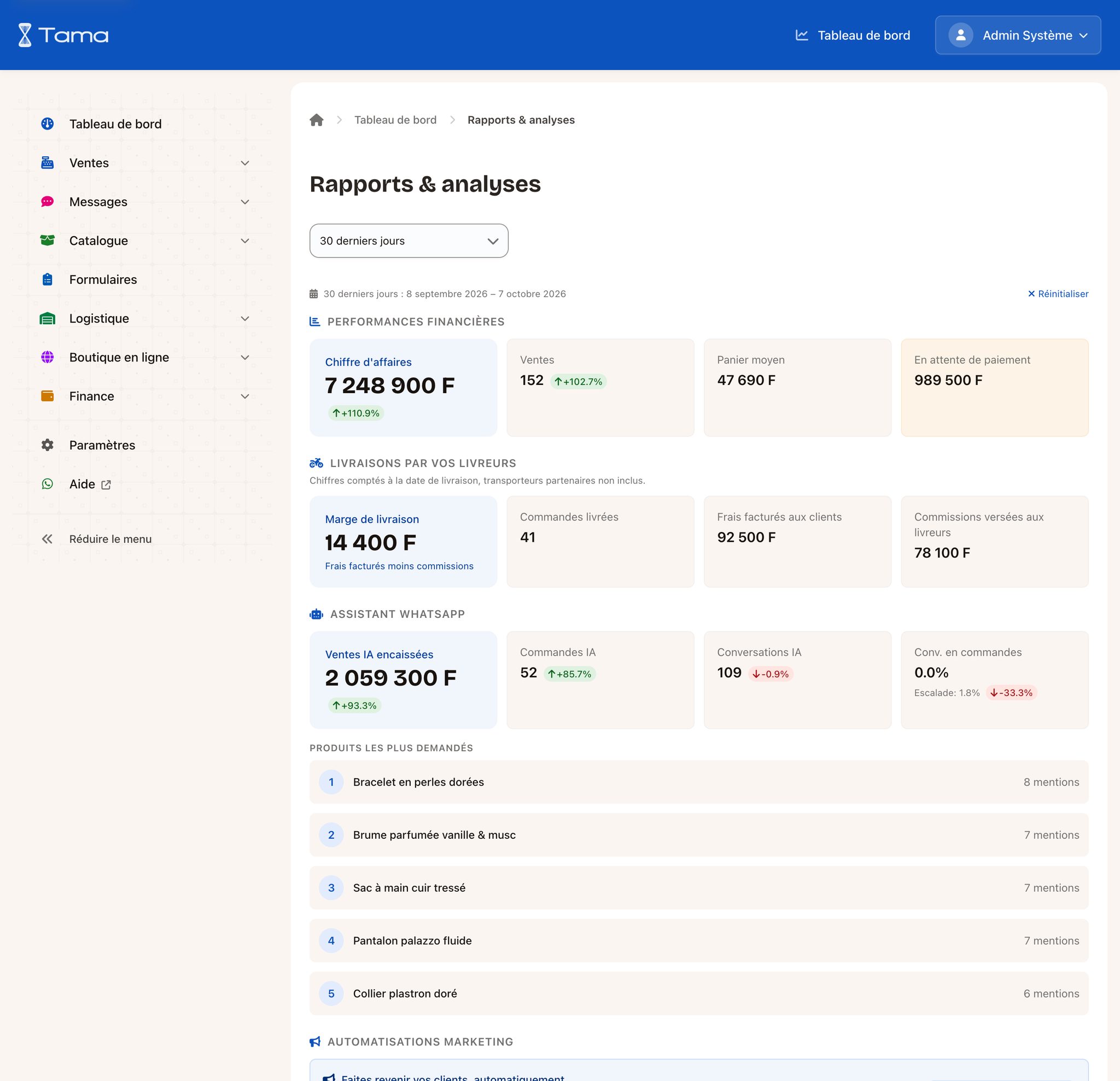
Task: Go to Tableau de bord in the sidebar
Action: tap(115, 124)
